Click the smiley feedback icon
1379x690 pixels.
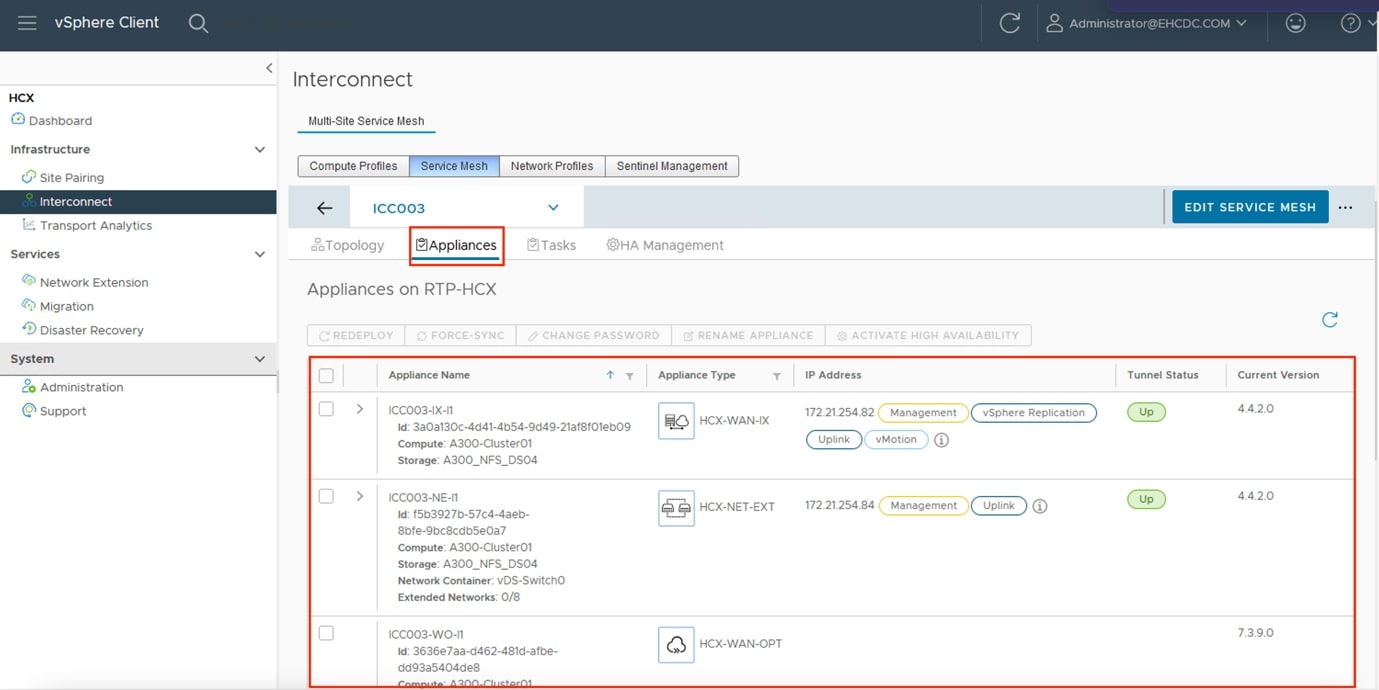(x=1295, y=23)
